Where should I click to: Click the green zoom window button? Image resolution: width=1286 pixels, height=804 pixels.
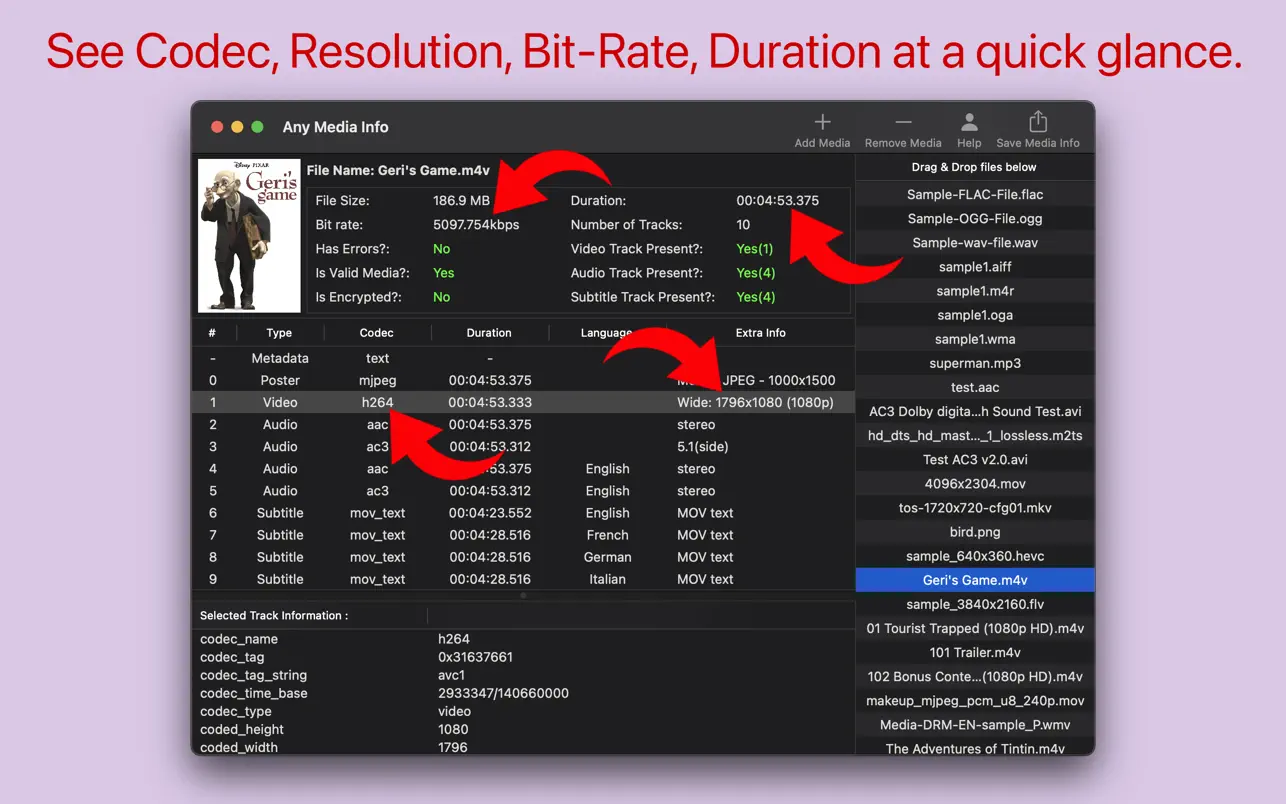click(257, 127)
